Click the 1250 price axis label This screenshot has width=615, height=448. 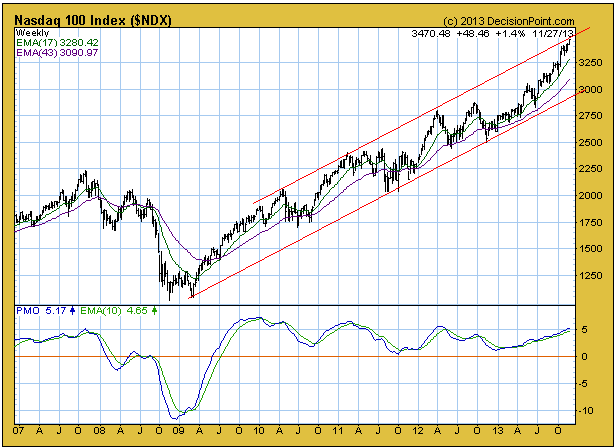(593, 275)
